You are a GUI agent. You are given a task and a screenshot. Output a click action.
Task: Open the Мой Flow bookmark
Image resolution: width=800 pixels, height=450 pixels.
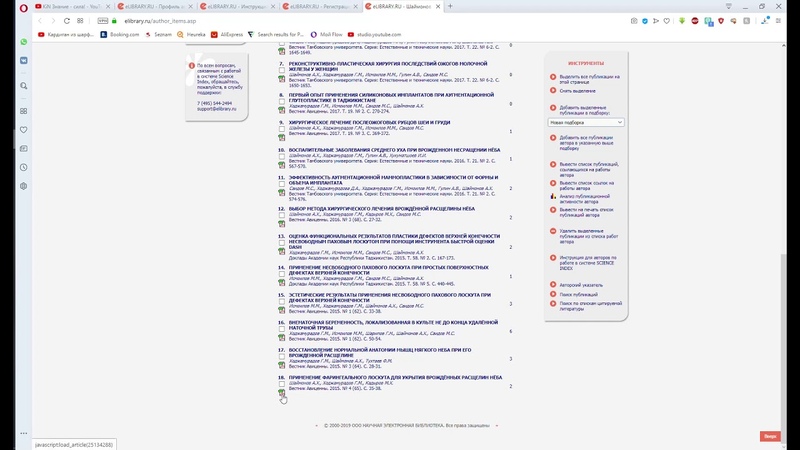coord(327,35)
